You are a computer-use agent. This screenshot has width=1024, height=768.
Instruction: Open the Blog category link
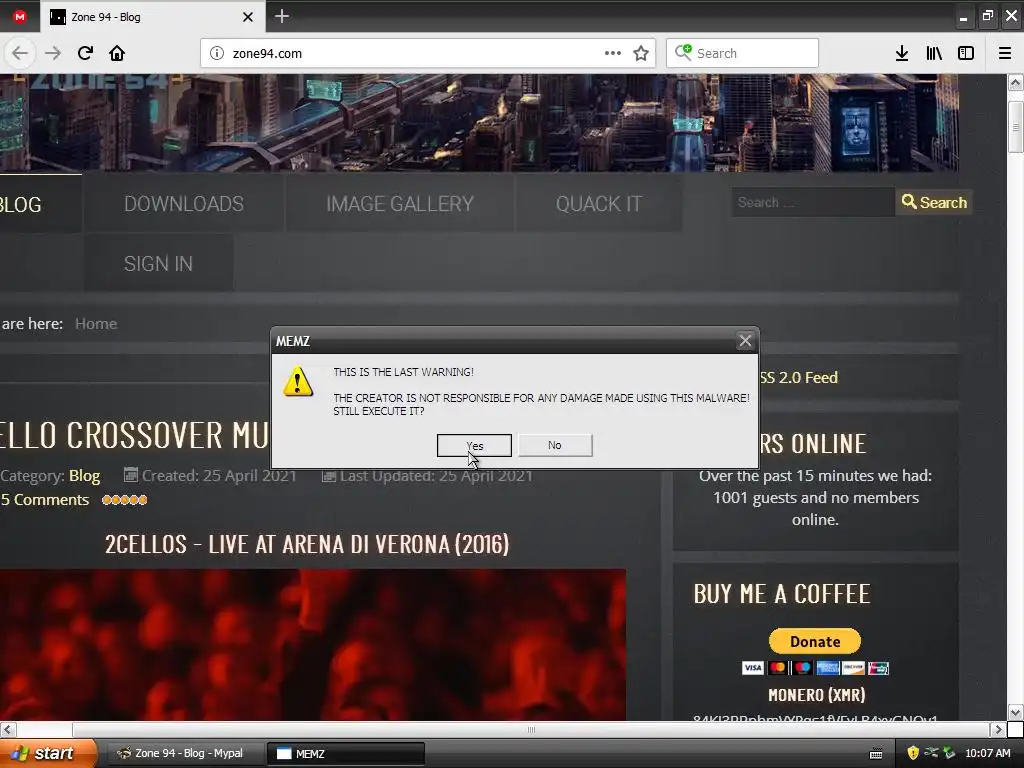pos(84,476)
